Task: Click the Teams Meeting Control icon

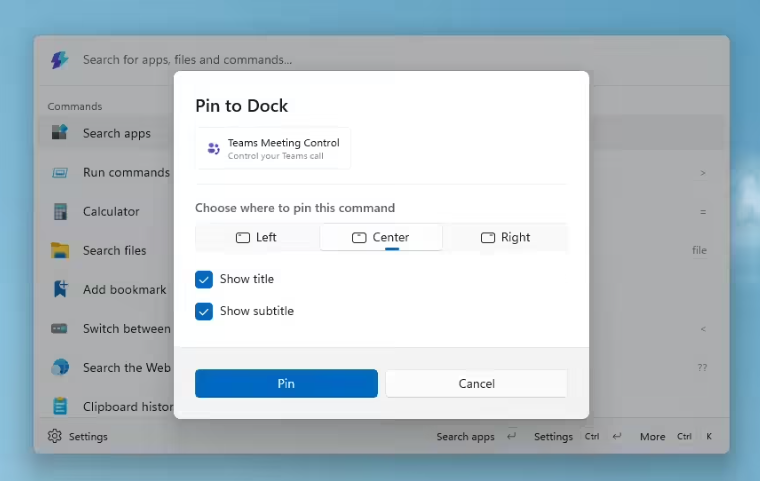Action: tap(213, 149)
